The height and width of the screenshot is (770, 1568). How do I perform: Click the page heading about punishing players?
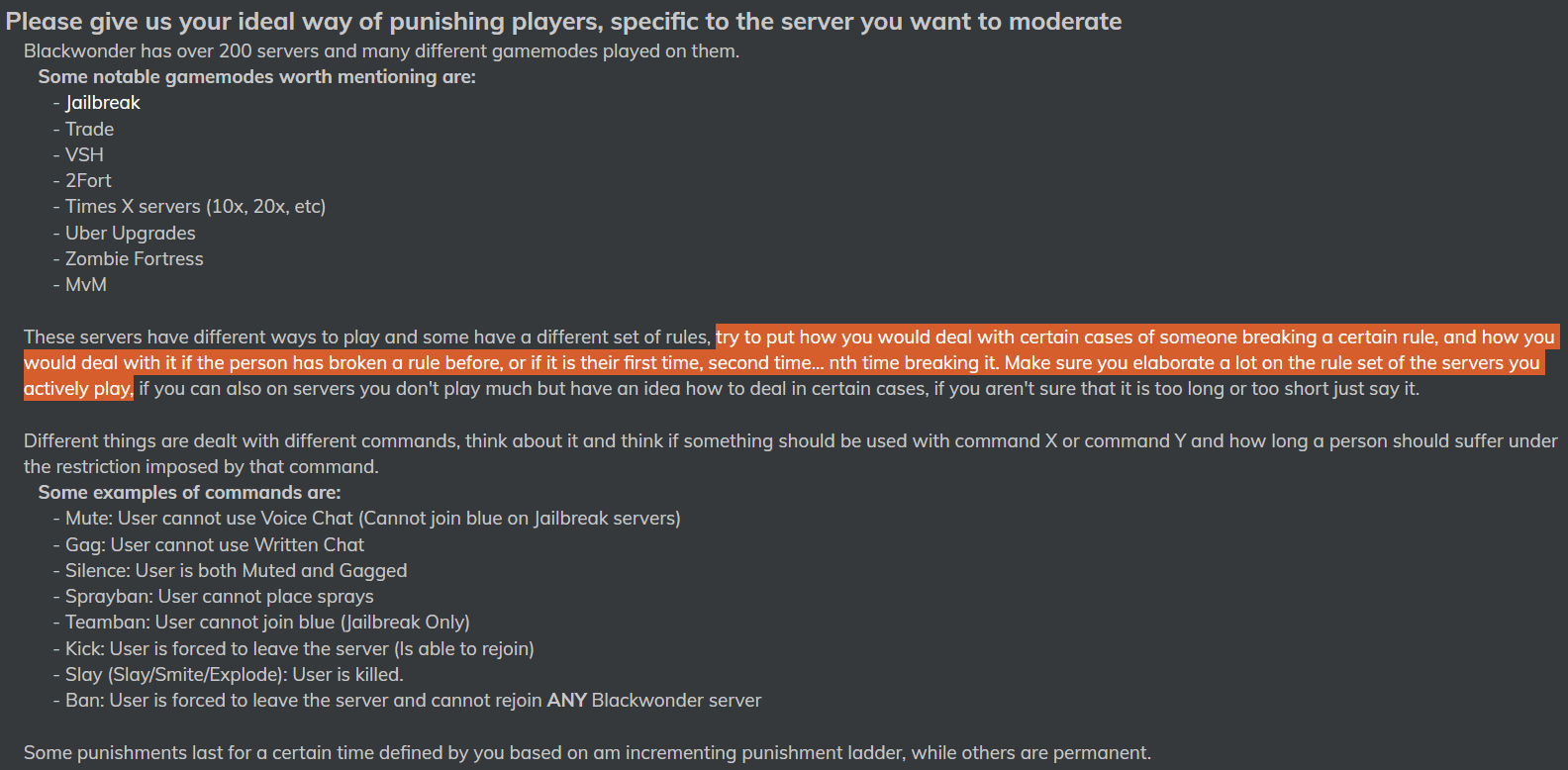pyautogui.click(x=563, y=21)
